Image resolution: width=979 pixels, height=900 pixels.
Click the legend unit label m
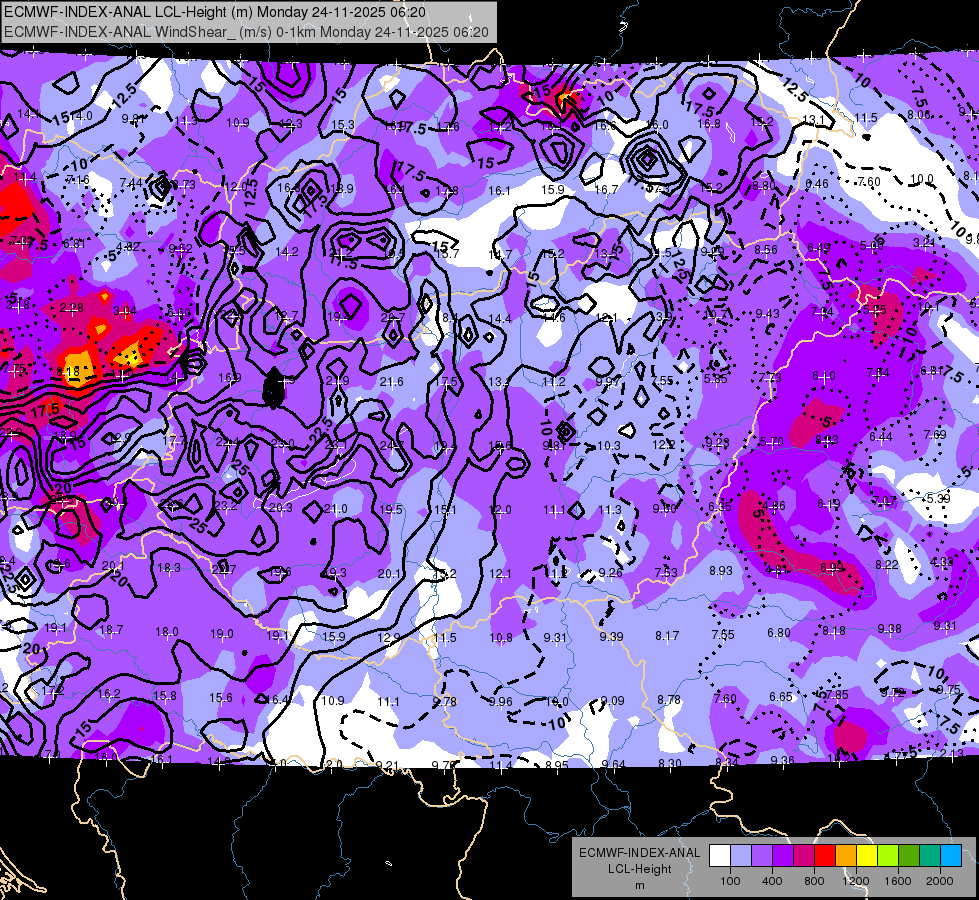coord(639,886)
